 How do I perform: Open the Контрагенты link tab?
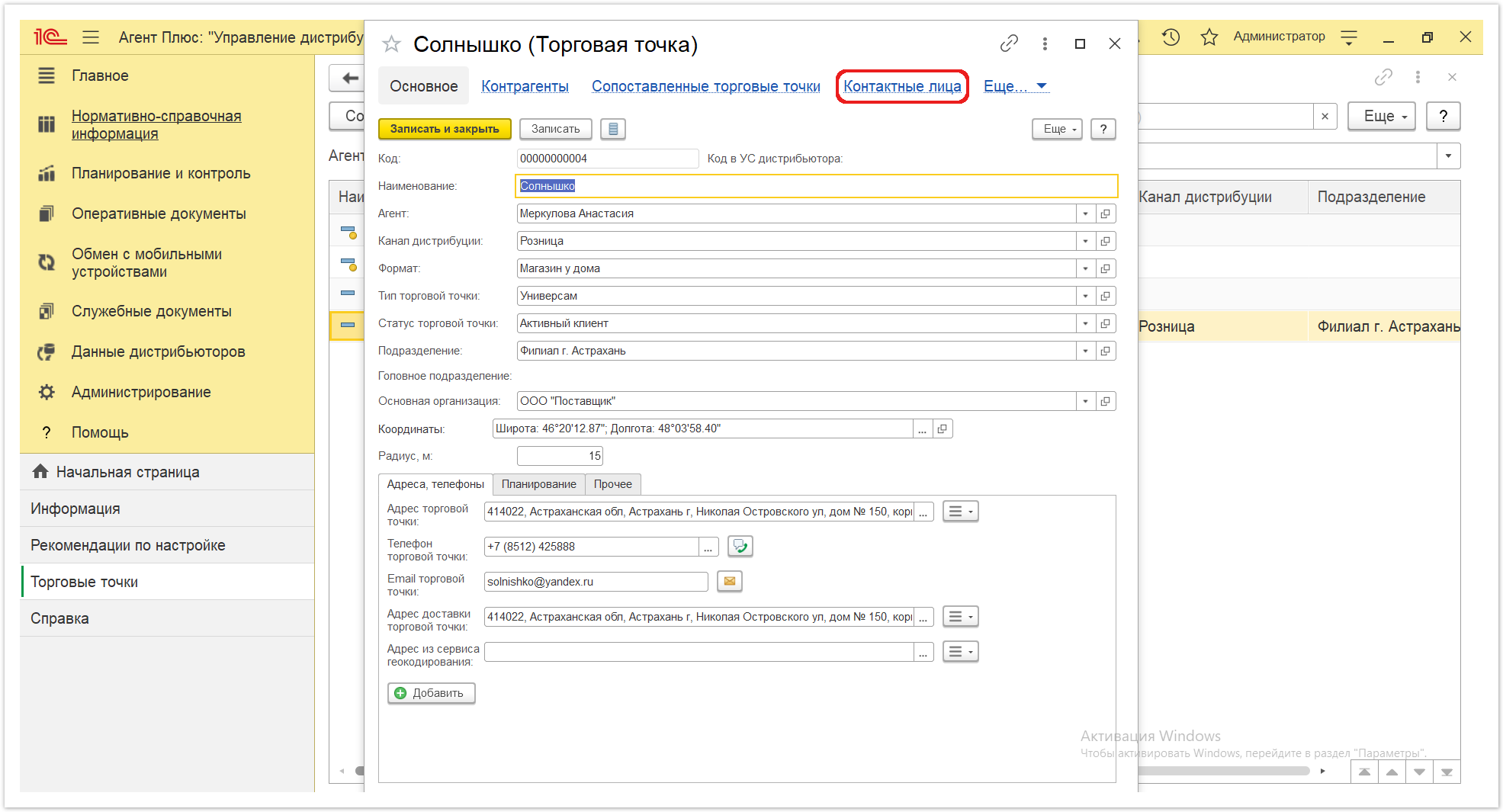pos(525,86)
